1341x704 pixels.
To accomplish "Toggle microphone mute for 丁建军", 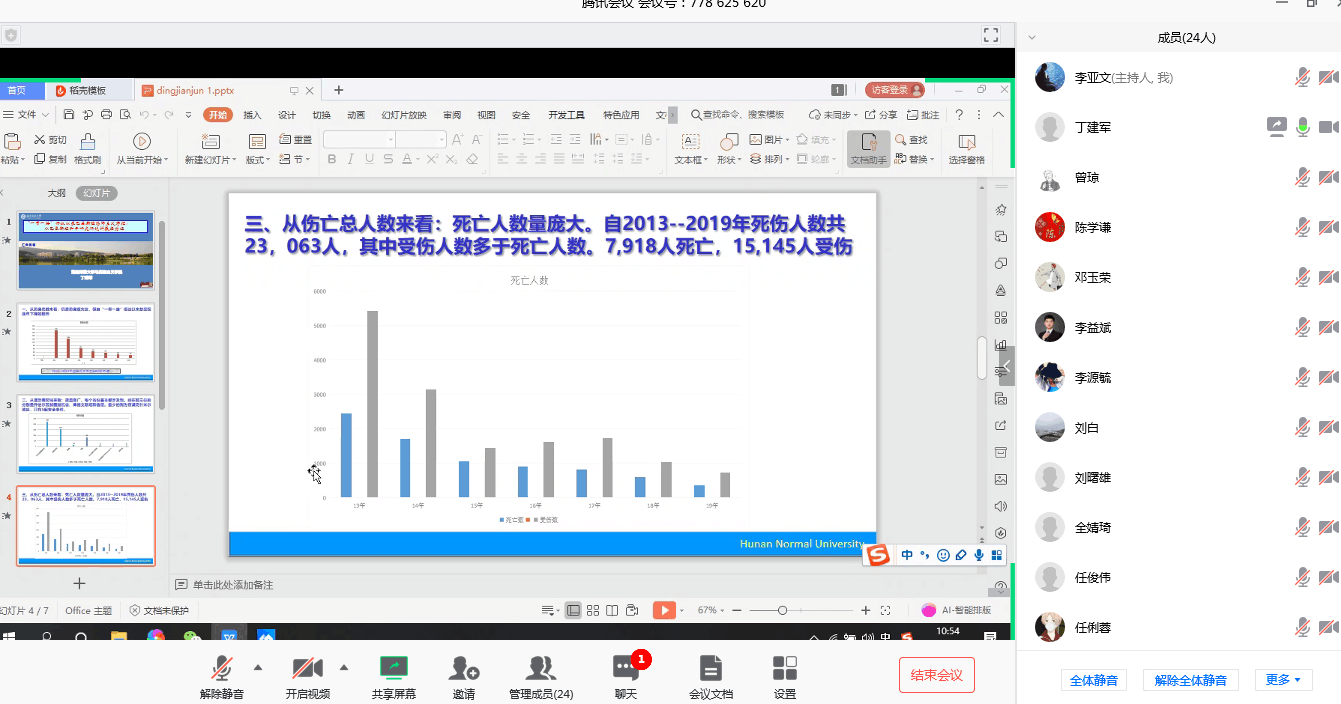I will [x=1302, y=127].
